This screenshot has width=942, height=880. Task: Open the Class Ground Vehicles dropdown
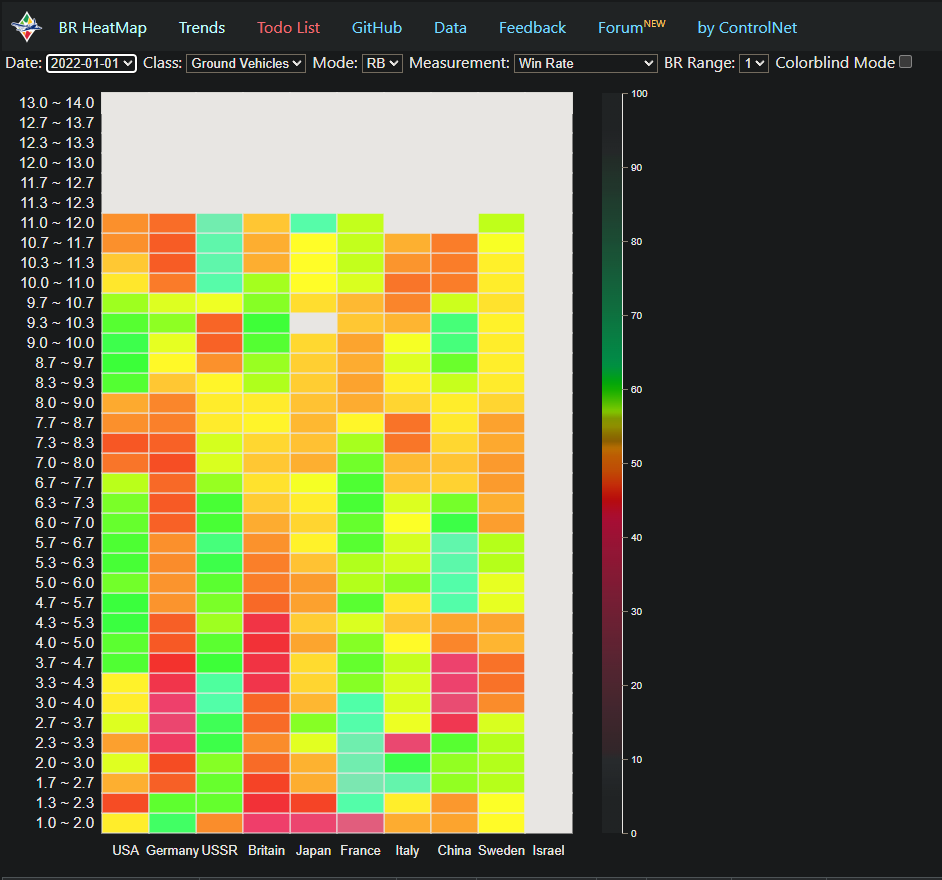[246, 63]
